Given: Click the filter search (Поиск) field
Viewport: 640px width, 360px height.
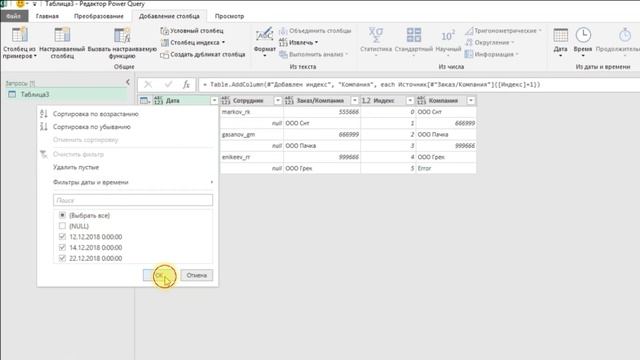Looking at the screenshot, I should click(x=133, y=200).
